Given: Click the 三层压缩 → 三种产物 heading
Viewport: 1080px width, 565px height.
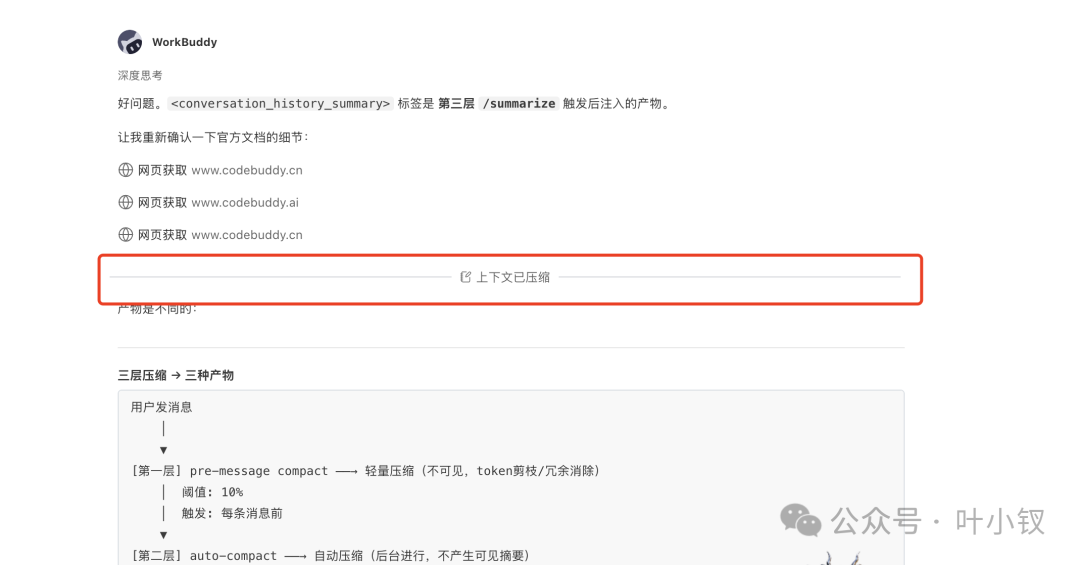Looking at the screenshot, I should [x=176, y=376].
